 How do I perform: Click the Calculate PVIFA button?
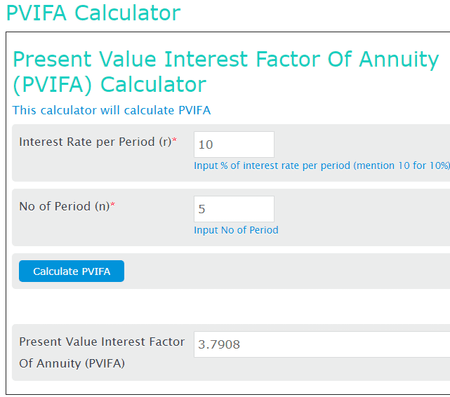pos(71,271)
